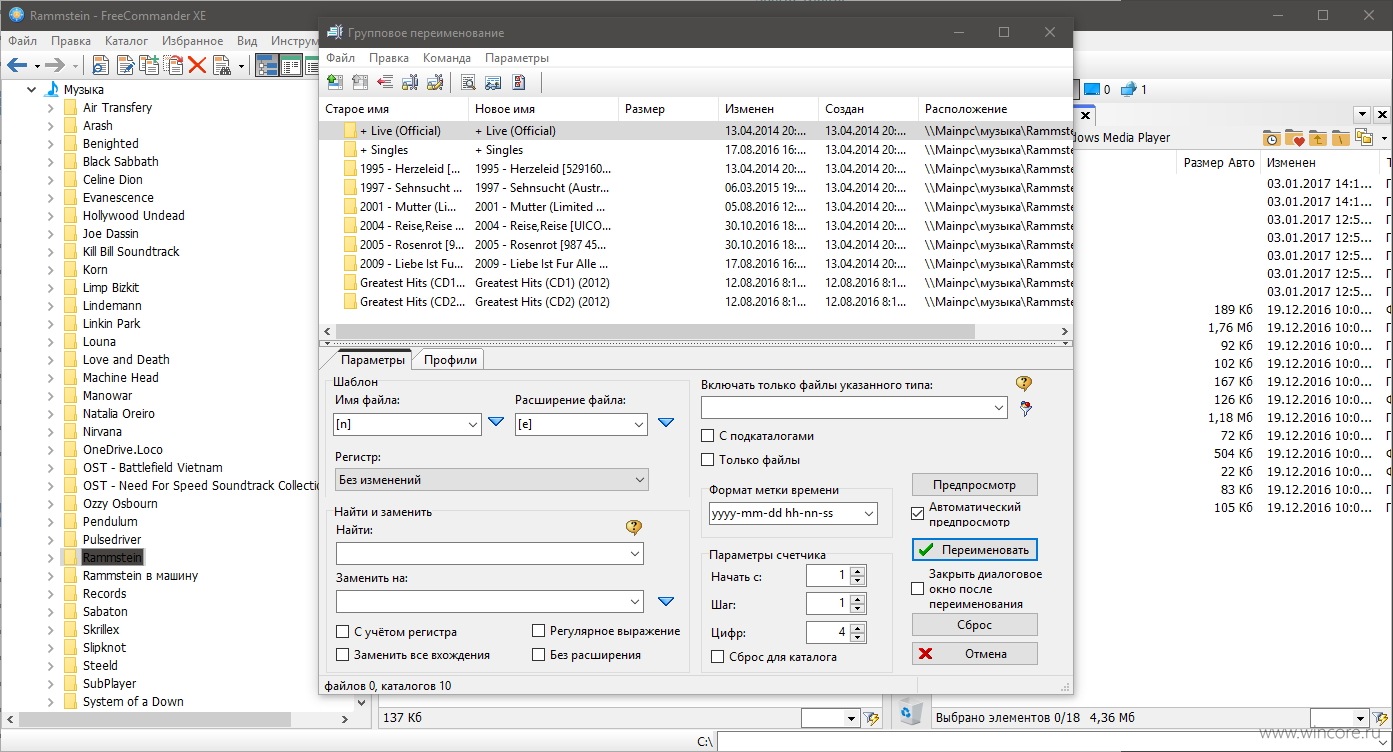Screen dimensions: 1393x752
Task: Click the network drive icon labeled 1
Action: pos(1128,89)
